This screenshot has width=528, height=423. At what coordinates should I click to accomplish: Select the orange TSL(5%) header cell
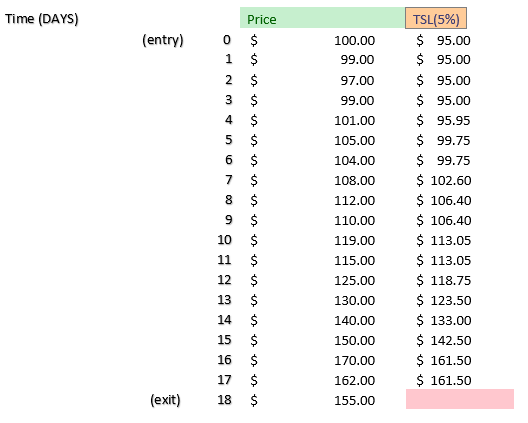pyautogui.click(x=436, y=18)
